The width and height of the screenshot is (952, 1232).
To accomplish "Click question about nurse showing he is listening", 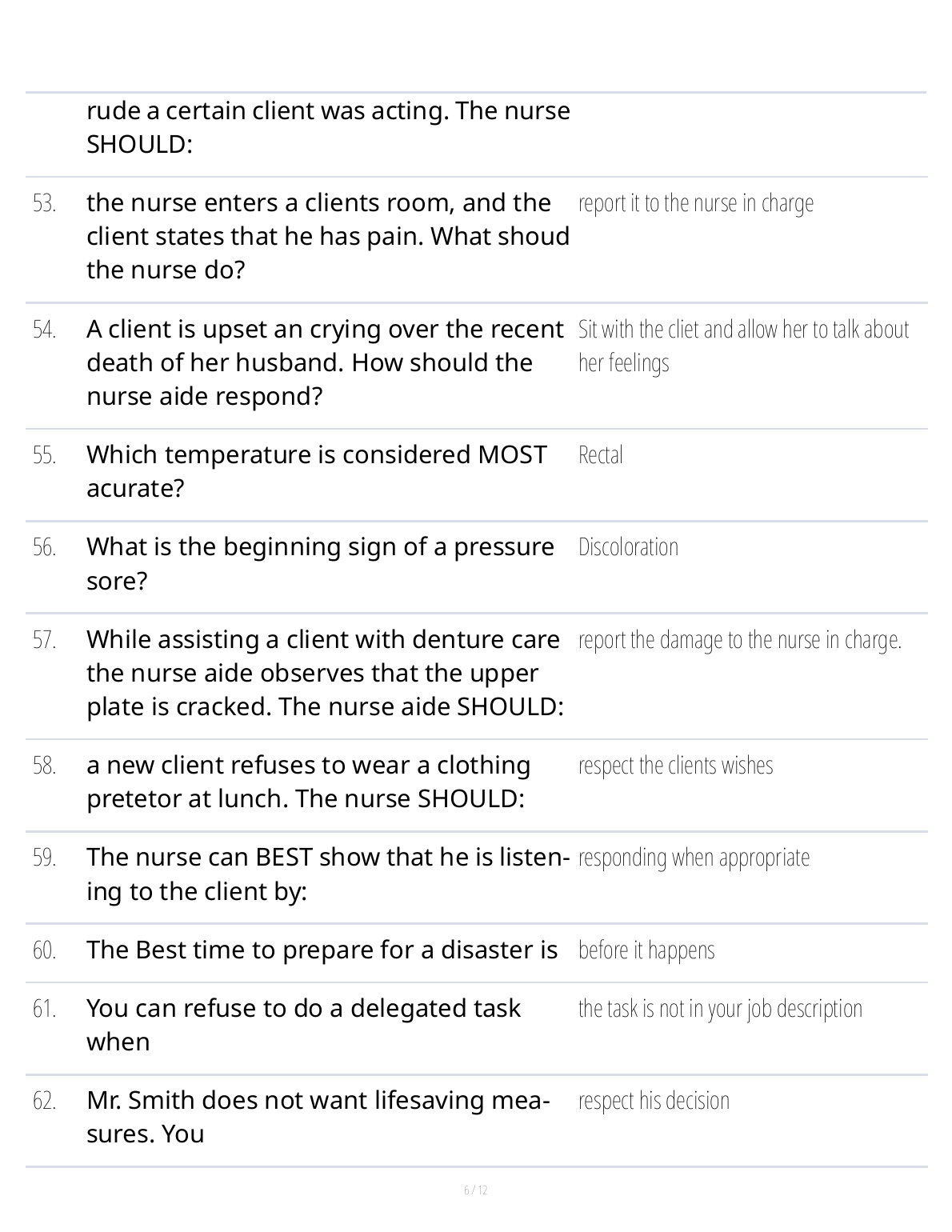I will coord(328,874).
